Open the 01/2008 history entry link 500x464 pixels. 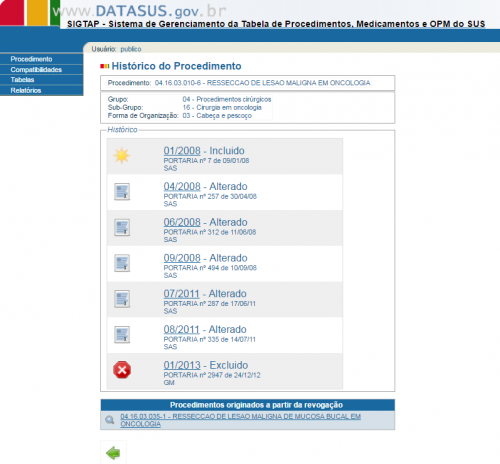pyautogui.click(x=182, y=151)
